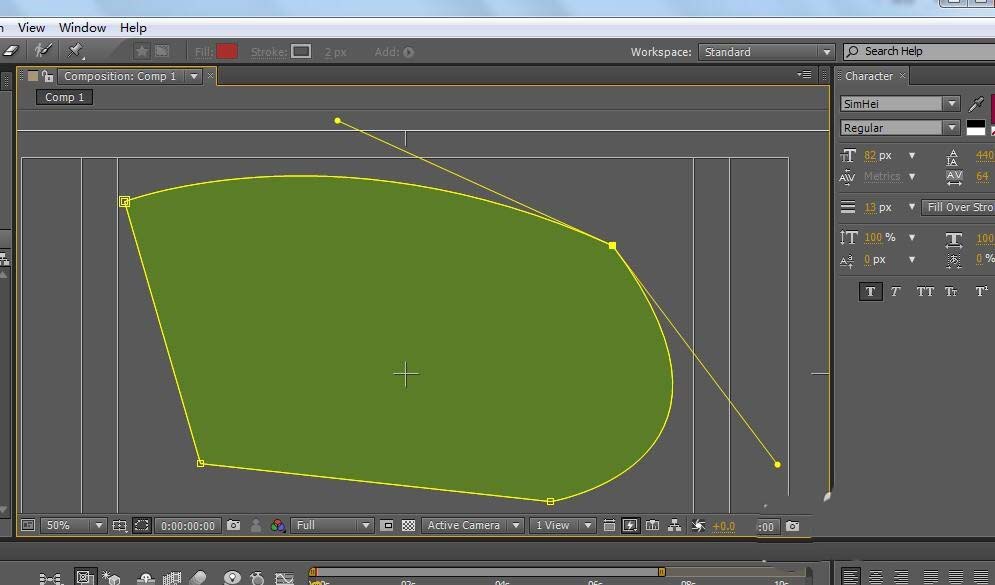The height and width of the screenshot is (585, 995).
Task: Click the Reset Exposure icon
Action: tap(698, 525)
